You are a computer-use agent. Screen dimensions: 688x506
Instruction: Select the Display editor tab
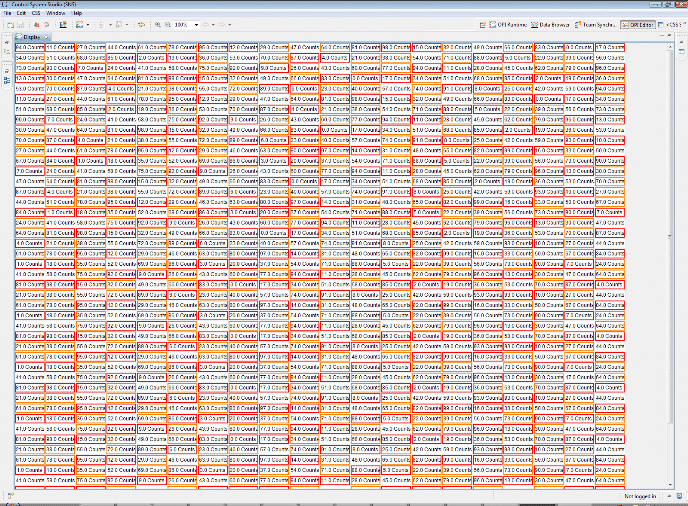point(30,37)
